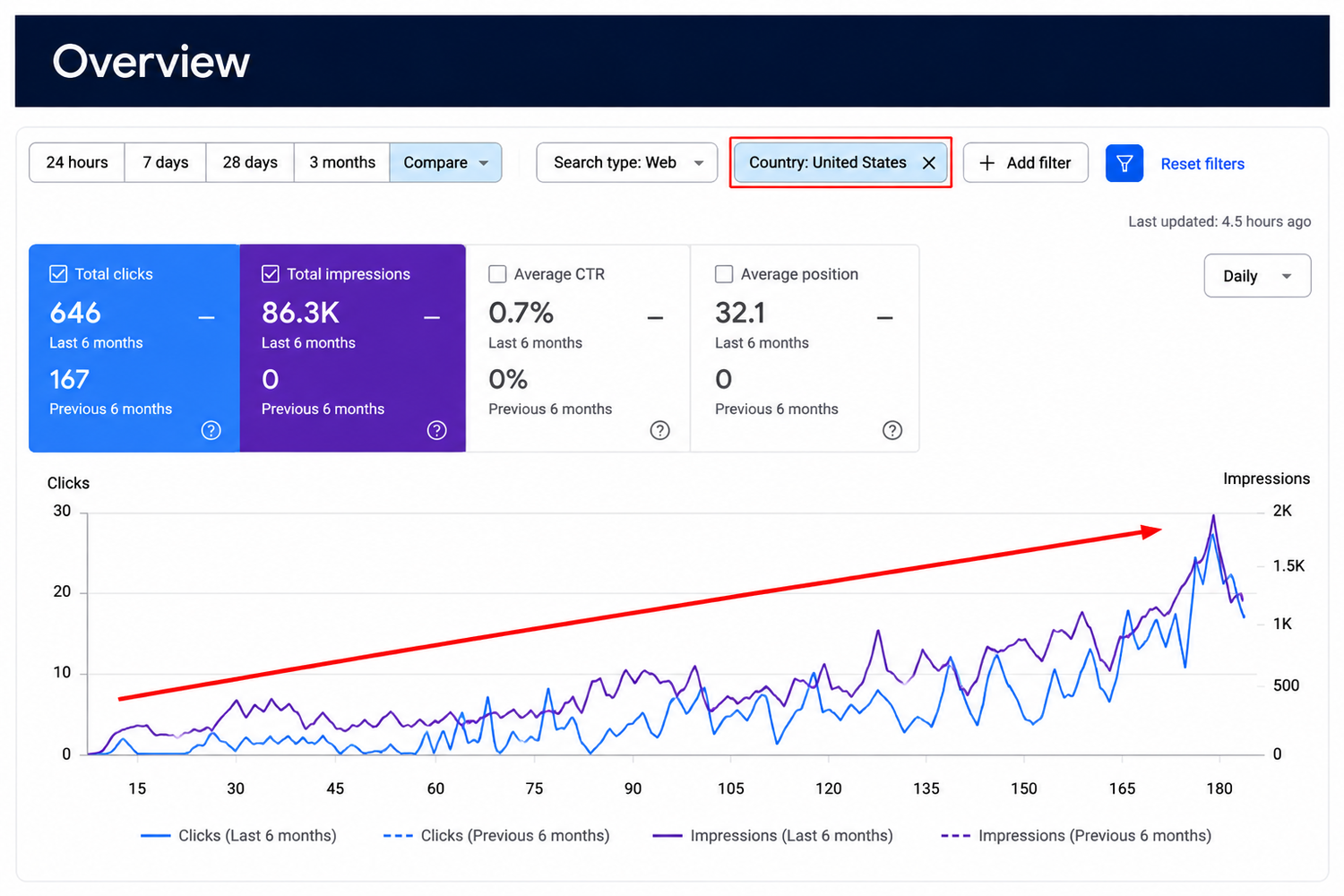Click the Add filter button
The image size is (1344, 896).
click(x=1026, y=163)
